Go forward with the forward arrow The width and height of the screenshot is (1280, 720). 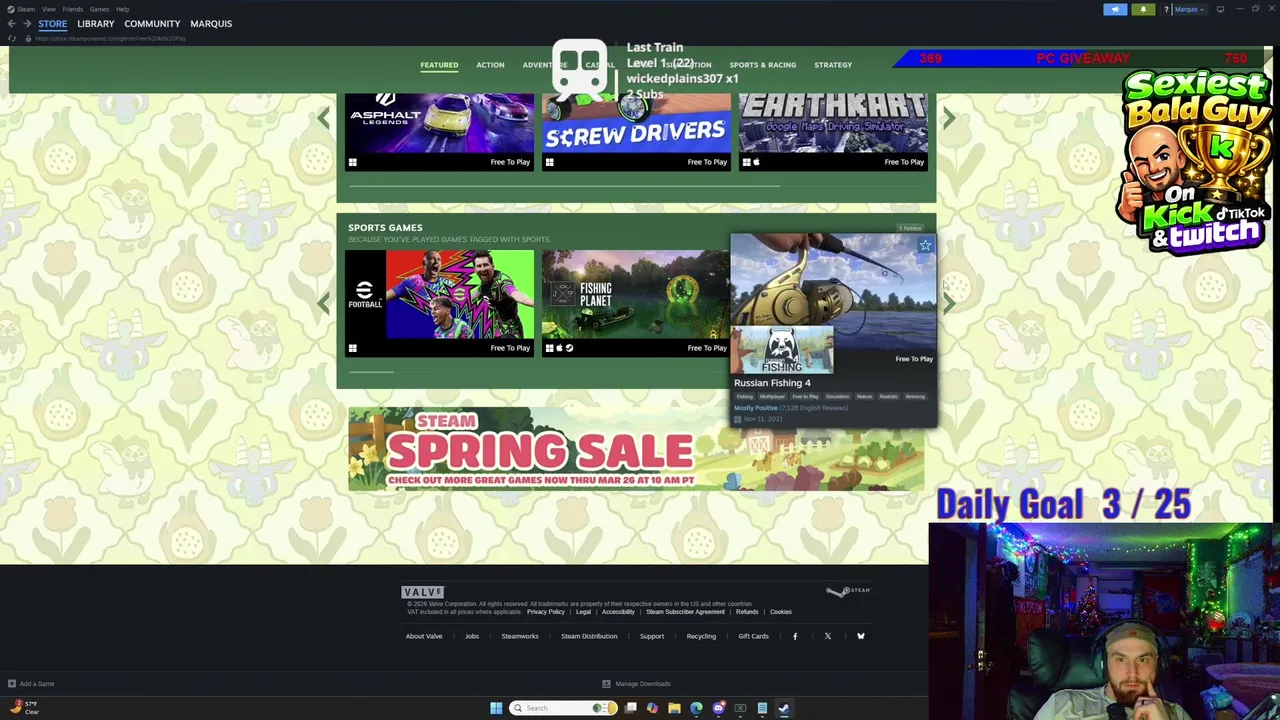pos(26,23)
